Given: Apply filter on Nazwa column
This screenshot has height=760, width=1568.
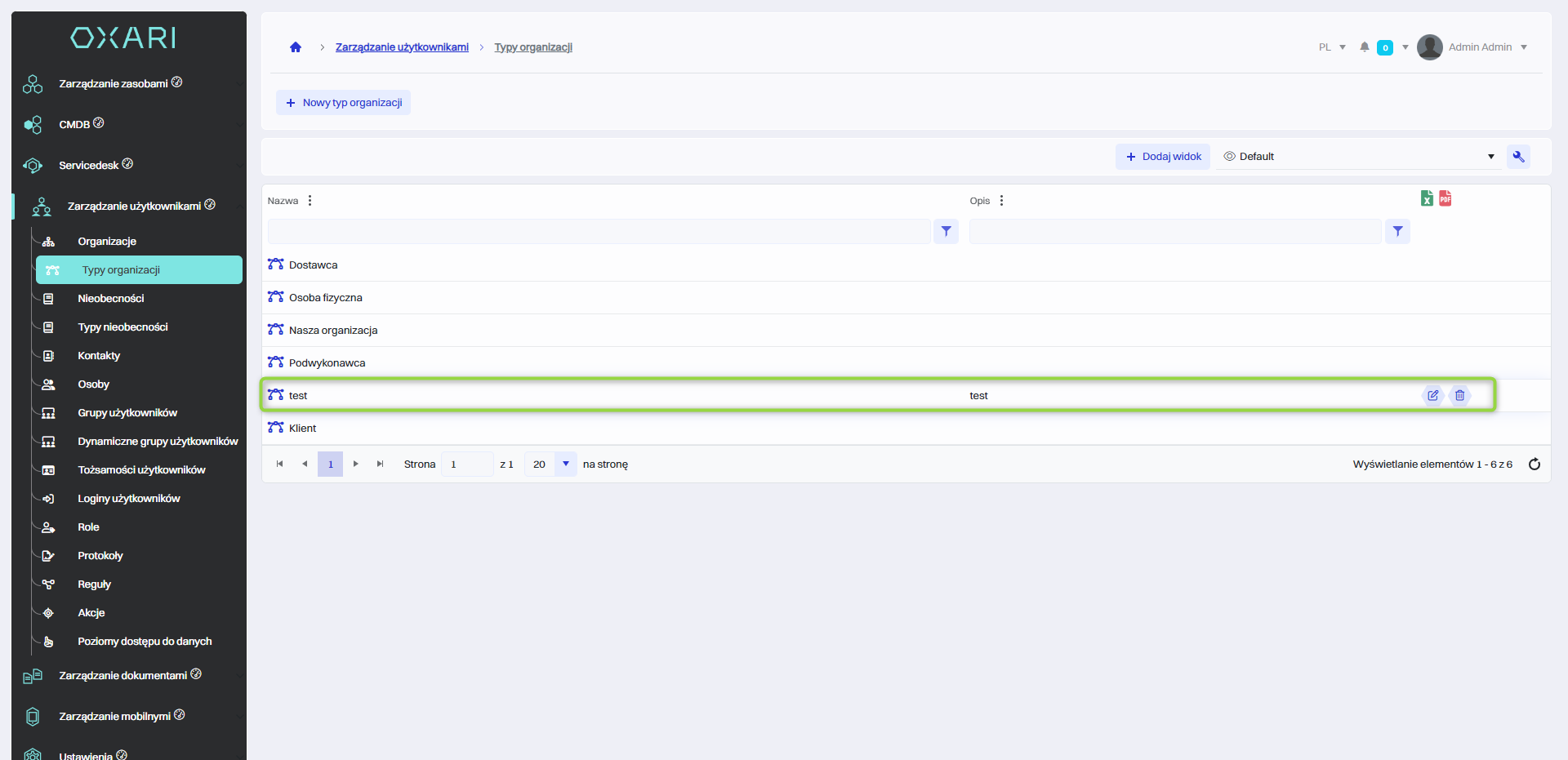Looking at the screenshot, I should 946,232.
